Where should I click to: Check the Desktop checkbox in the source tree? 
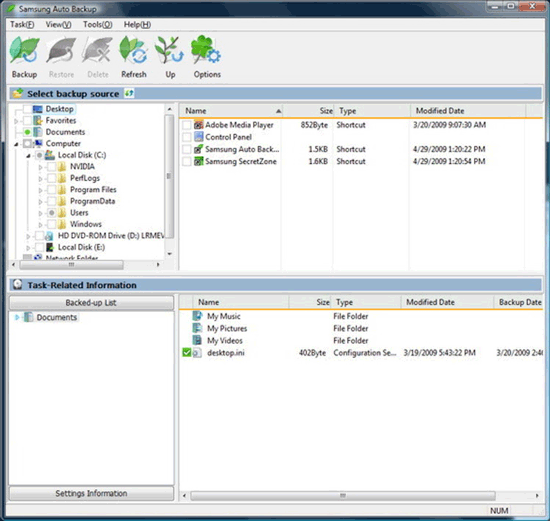(27, 109)
